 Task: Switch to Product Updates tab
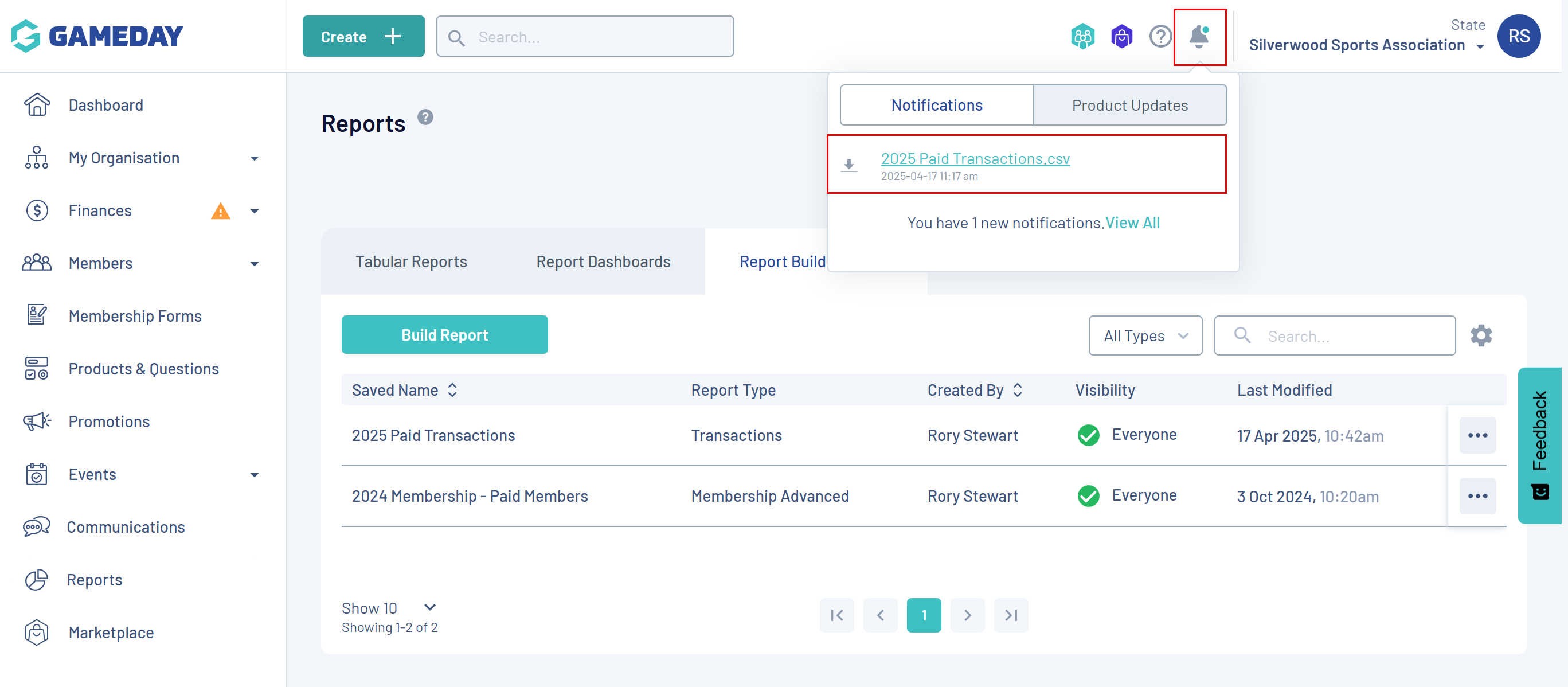coord(1130,106)
